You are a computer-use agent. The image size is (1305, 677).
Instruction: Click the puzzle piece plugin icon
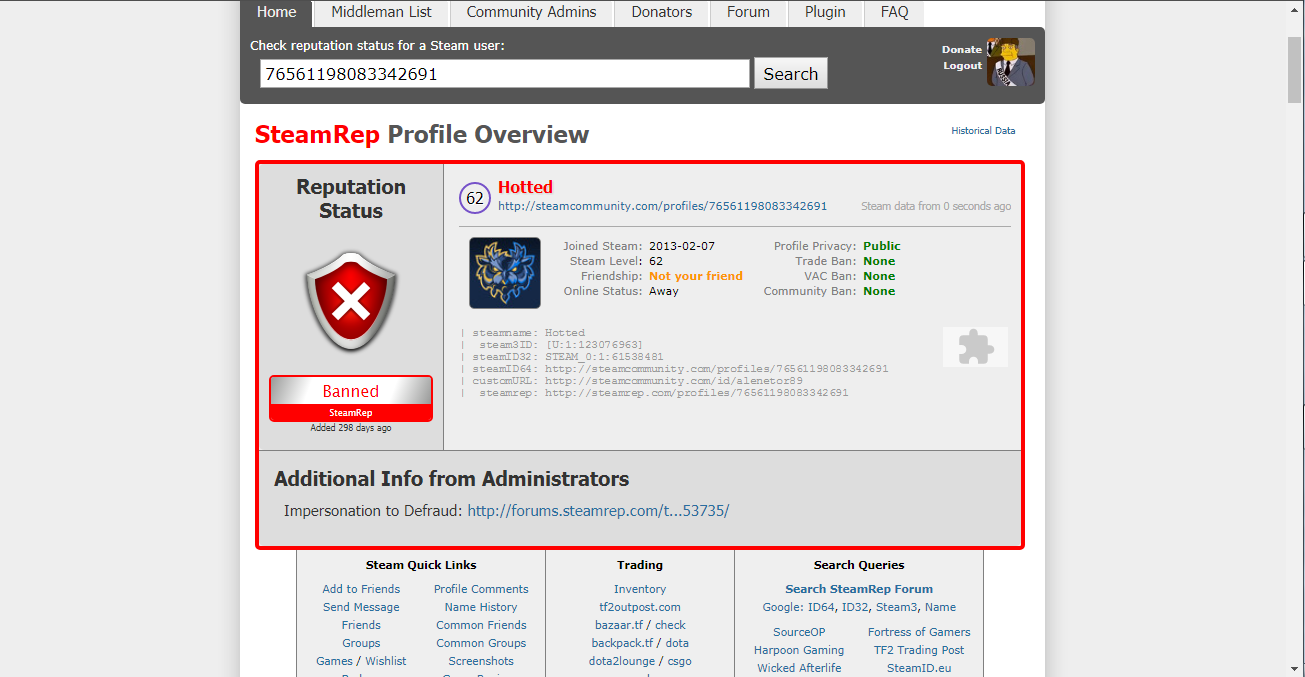click(975, 347)
